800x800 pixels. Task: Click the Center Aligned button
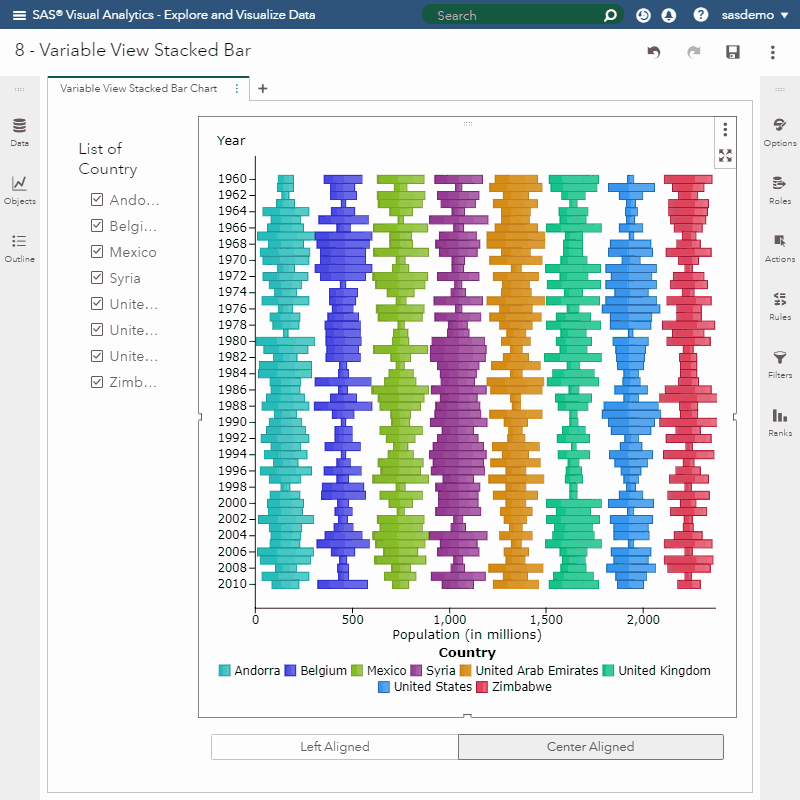point(590,747)
